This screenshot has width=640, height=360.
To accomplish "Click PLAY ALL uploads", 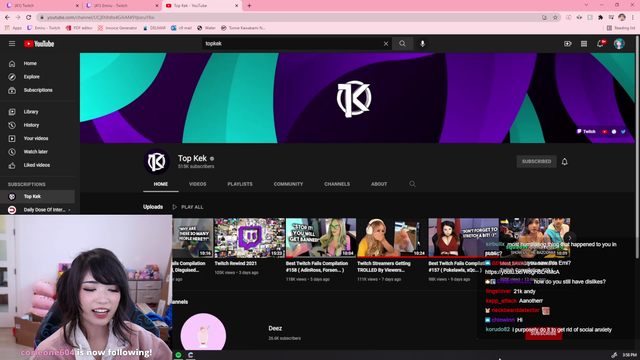I will [188, 207].
